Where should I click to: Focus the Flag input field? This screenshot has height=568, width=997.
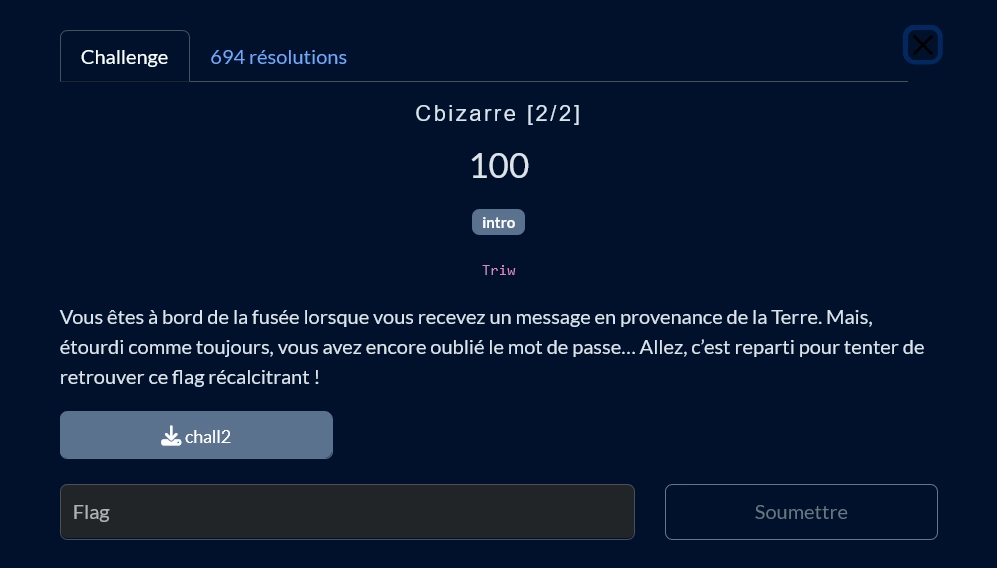(347, 512)
